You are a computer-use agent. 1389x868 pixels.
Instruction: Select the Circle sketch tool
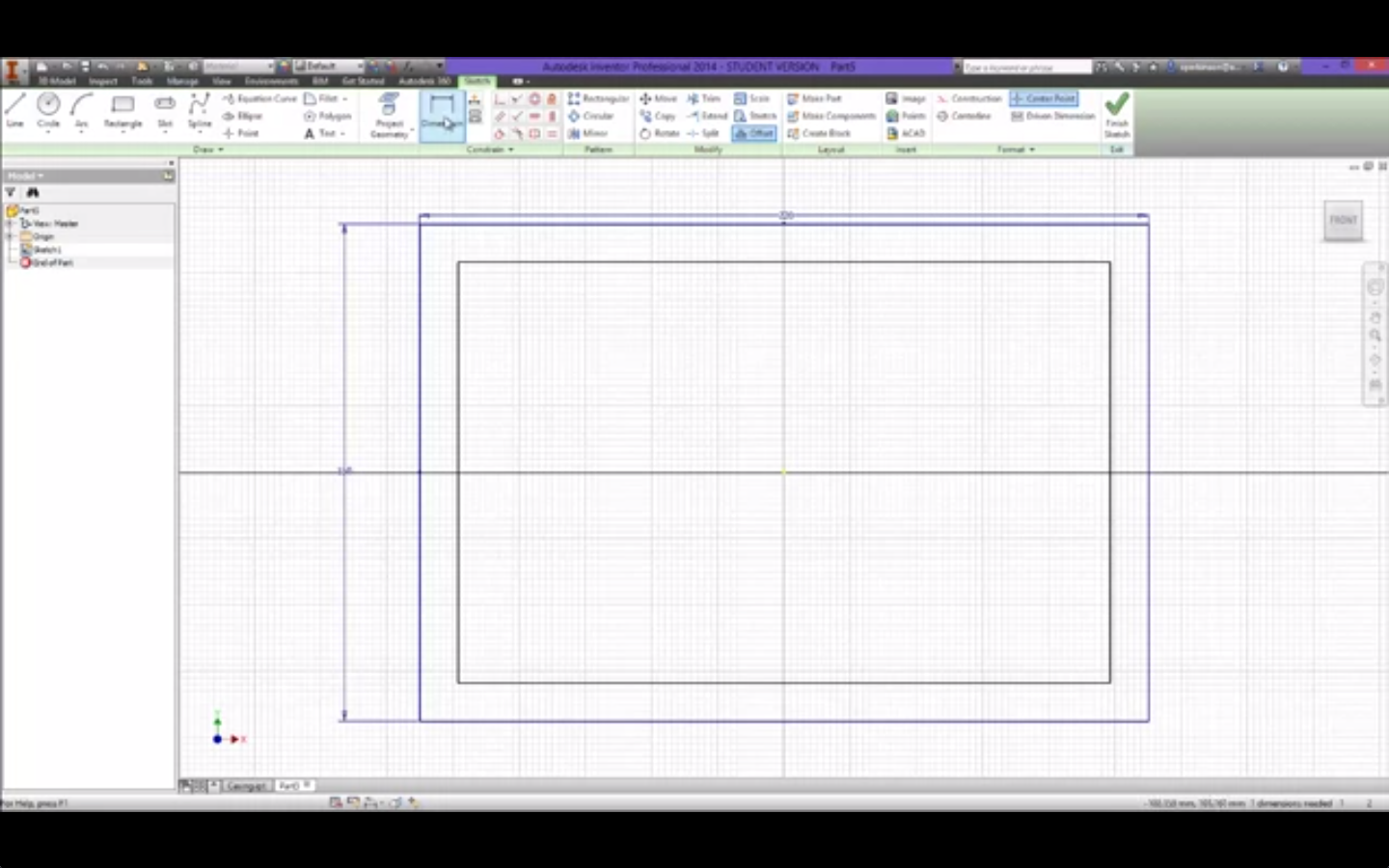coord(48,110)
